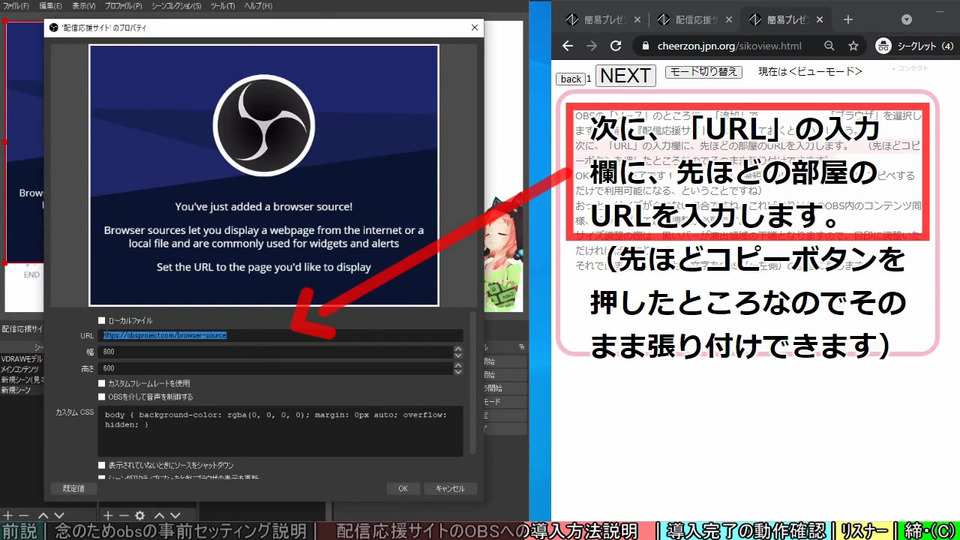Click the NEXT button on the web page
This screenshot has width=960, height=540.
pos(625,76)
